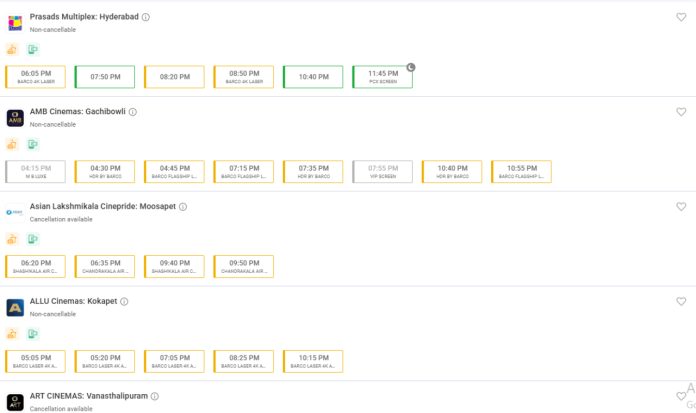This screenshot has height=413, width=696.
Task: Select Prasads 08:50 PM showtime
Action: pos(244,77)
